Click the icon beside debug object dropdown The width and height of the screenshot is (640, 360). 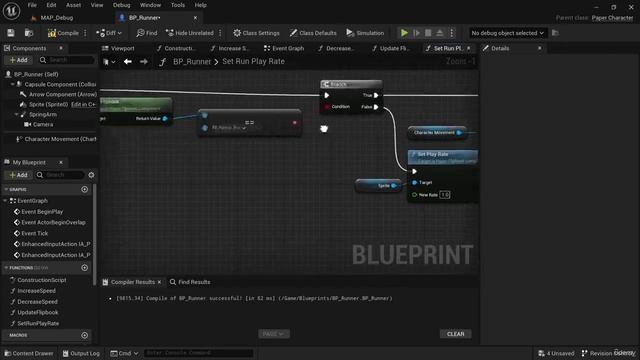(555, 33)
